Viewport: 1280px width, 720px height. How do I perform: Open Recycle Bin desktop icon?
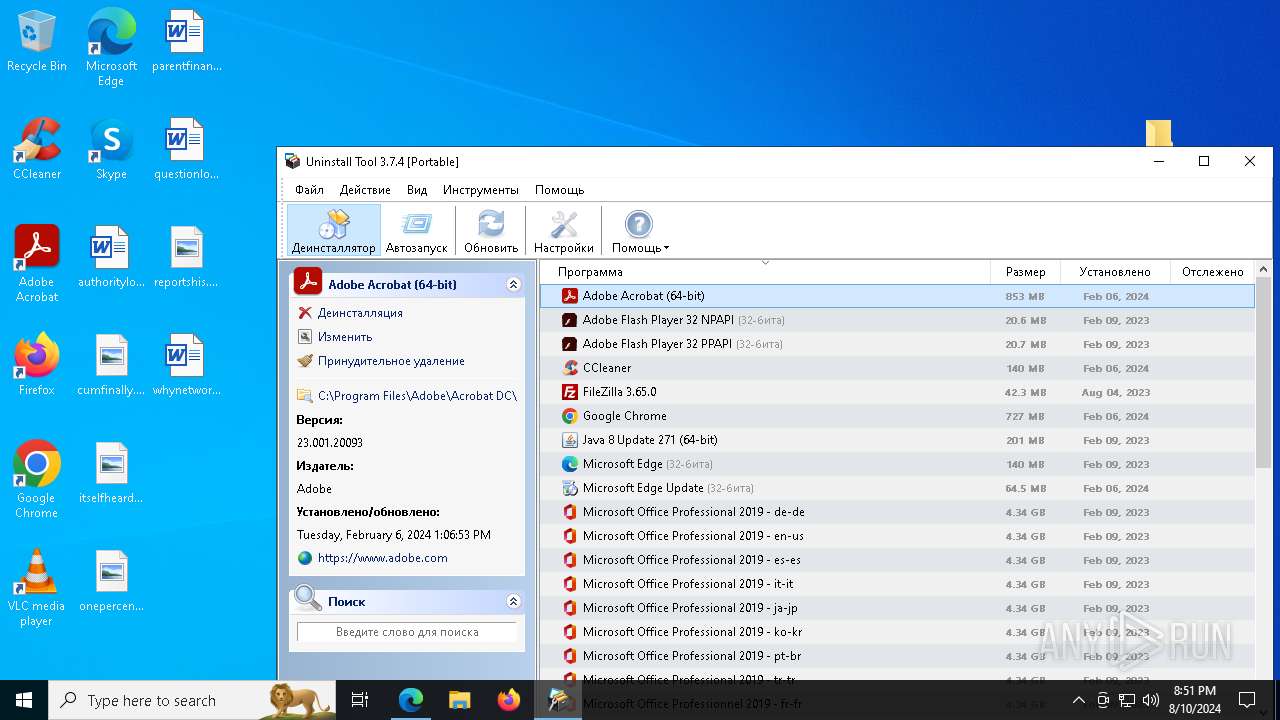click(37, 42)
